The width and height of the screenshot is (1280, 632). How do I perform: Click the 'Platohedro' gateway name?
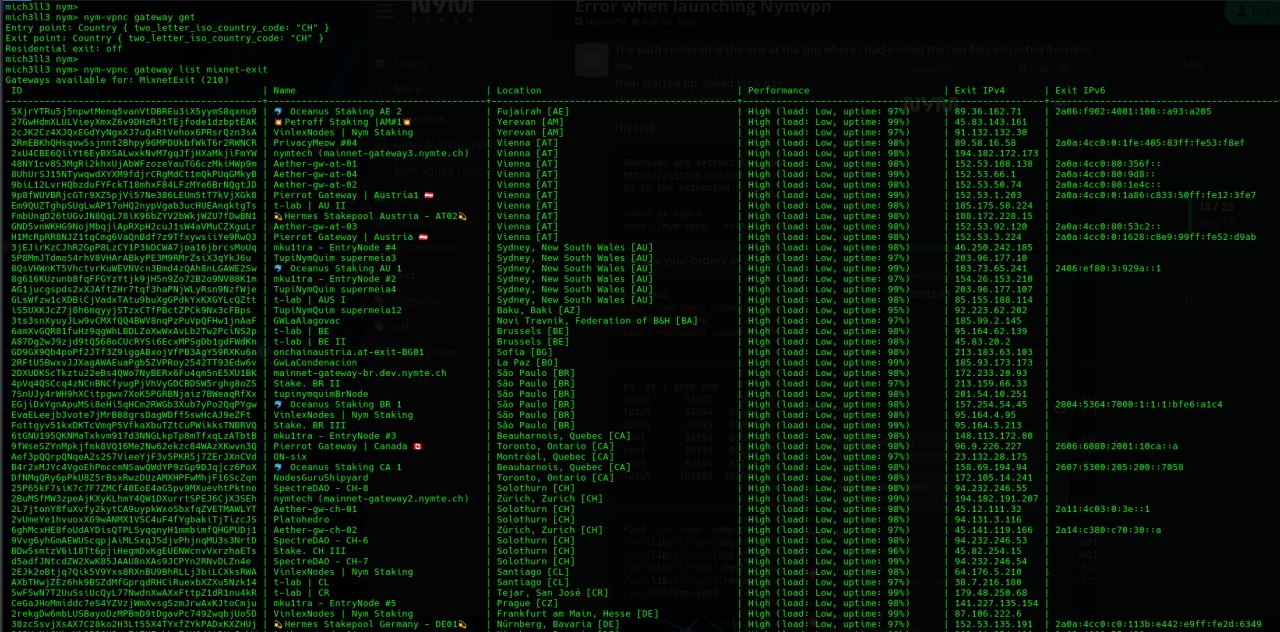pyautogui.click(x=301, y=520)
